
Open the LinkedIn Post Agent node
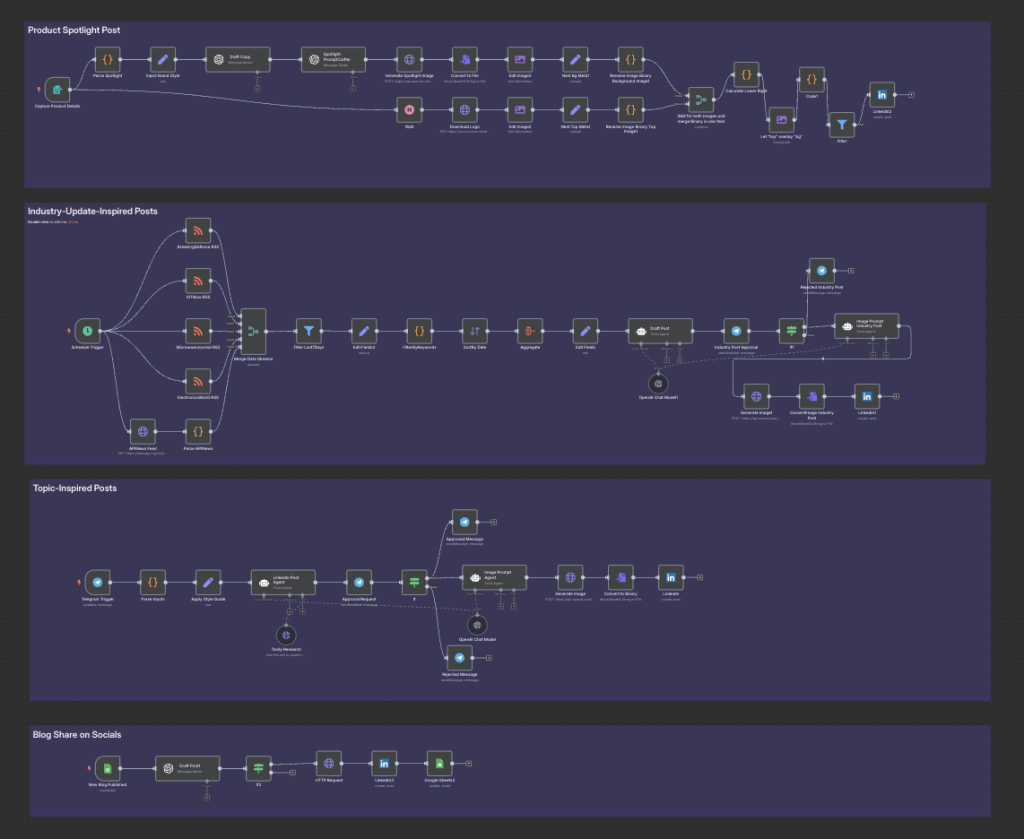pyautogui.click(x=283, y=582)
